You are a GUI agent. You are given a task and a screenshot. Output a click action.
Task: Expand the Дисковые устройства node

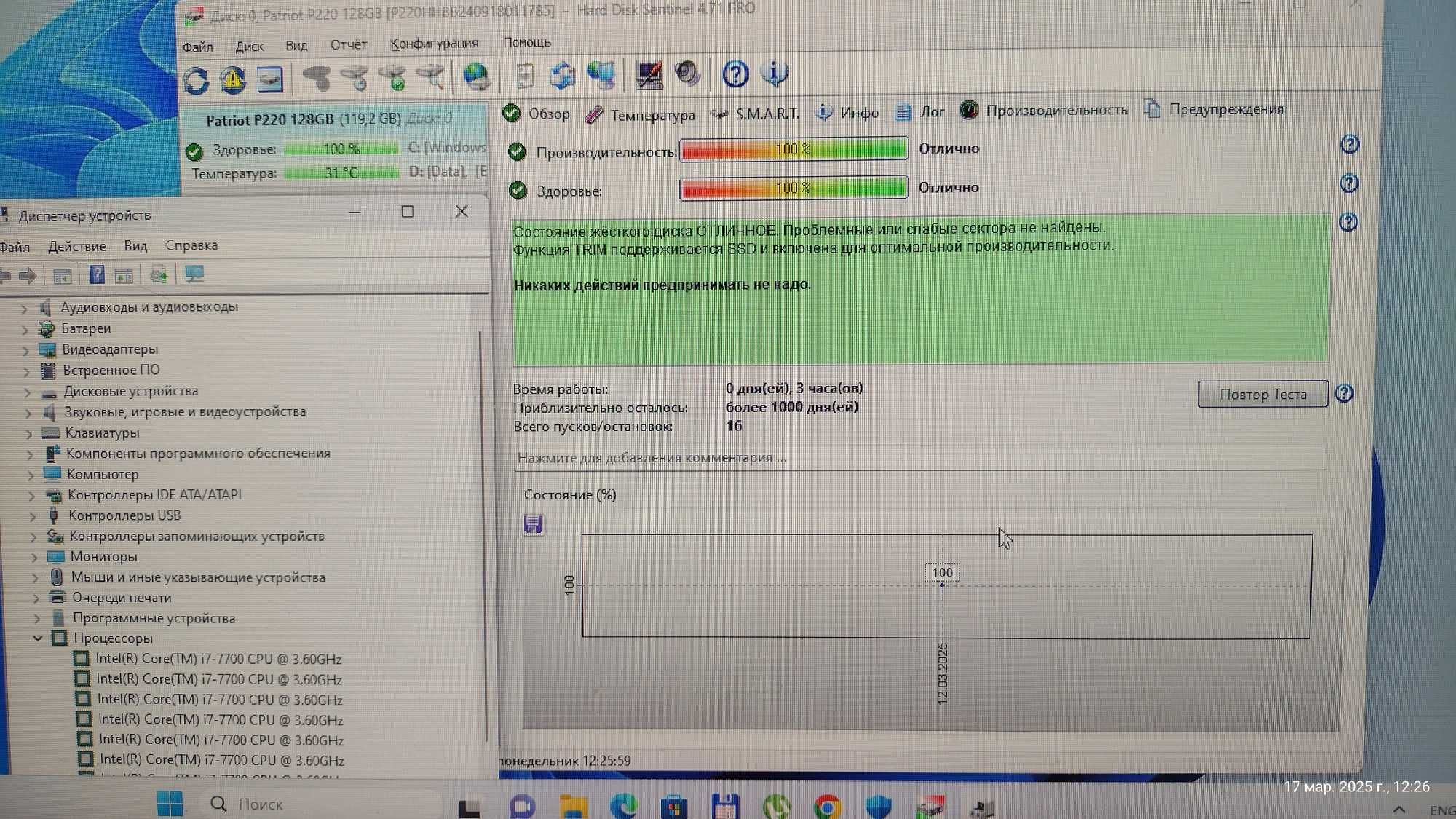[x=27, y=392]
